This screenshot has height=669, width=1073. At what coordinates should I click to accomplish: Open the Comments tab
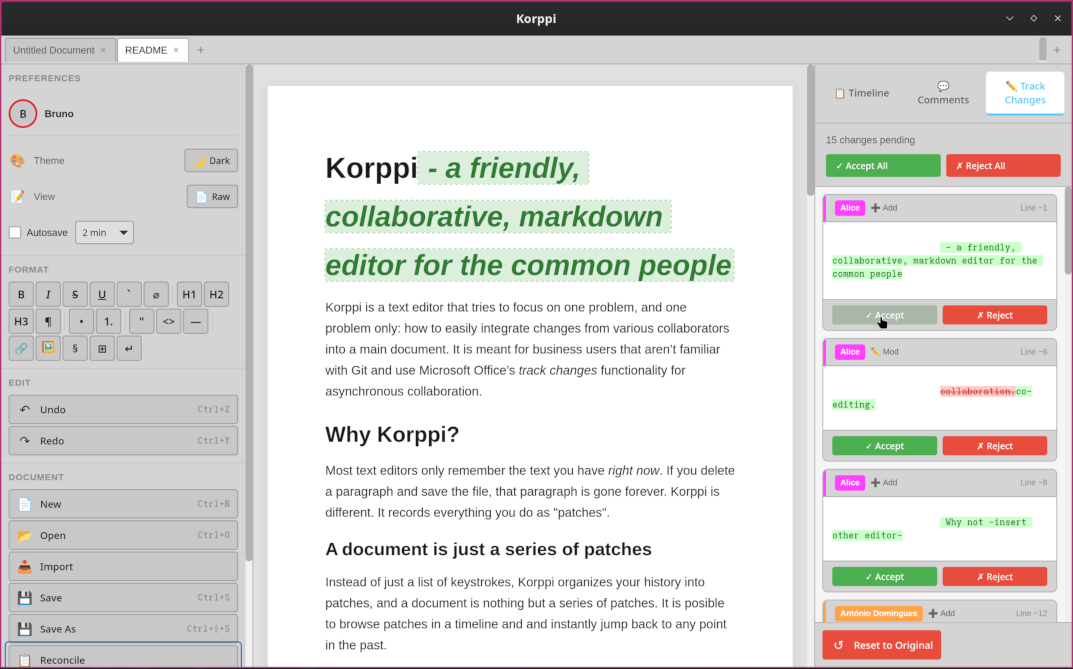click(943, 93)
